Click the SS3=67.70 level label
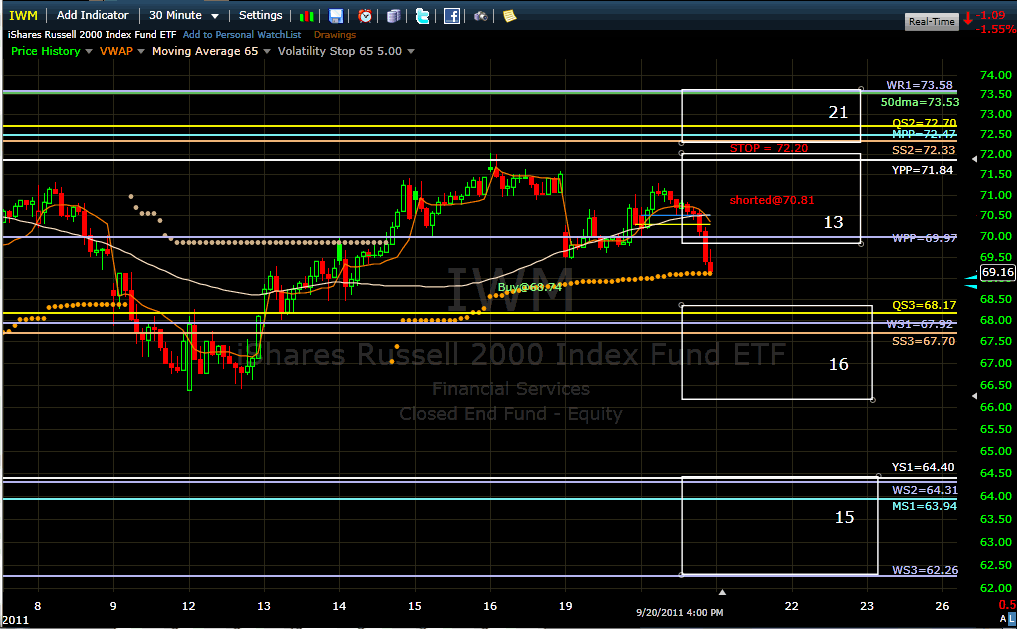The height and width of the screenshot is (629, 1017). [924, 340]
